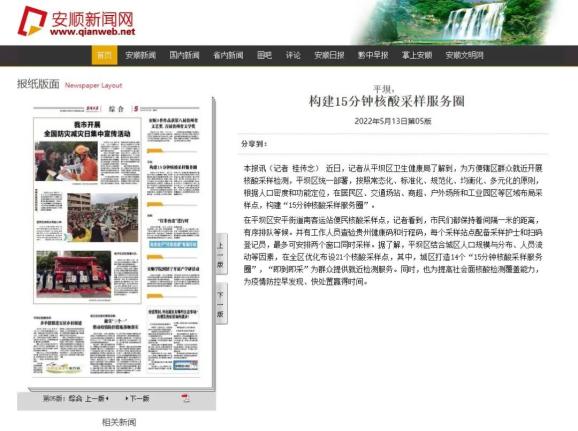Image resolution: width=578 pixels, height=431 pixels.
Task: Open the 黔中早报 navigation item
Action: (x=373, y=55)
